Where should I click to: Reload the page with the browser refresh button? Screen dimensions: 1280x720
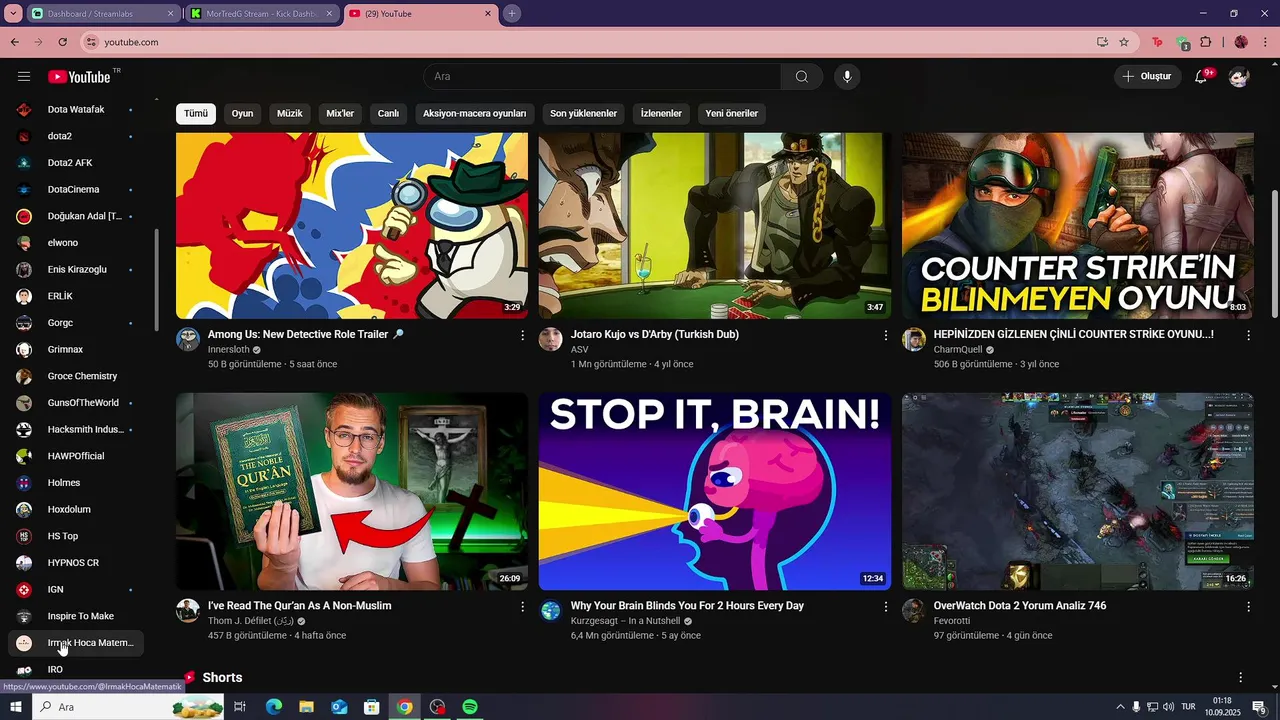[62, 42]
